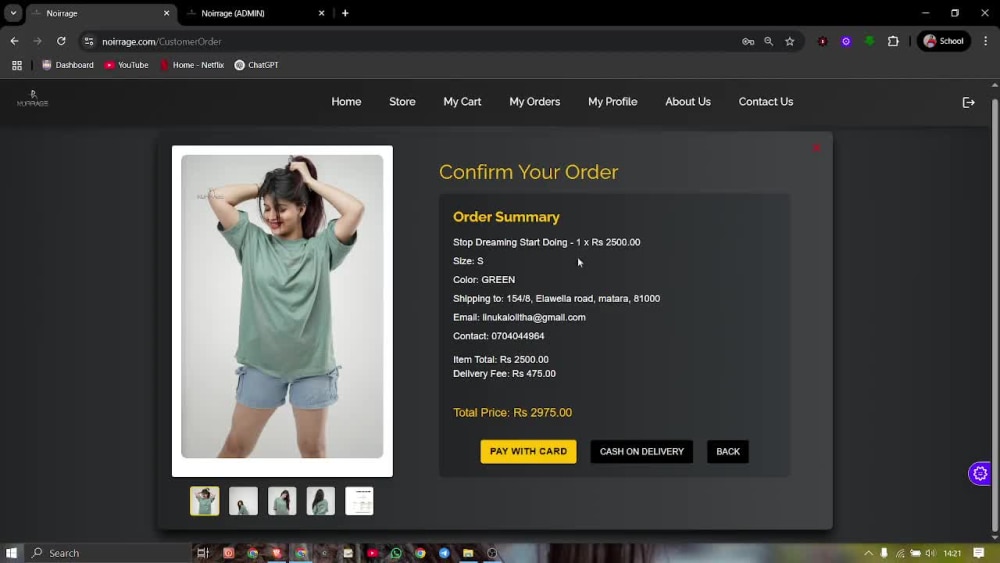Click the address bar URL noirrage.com/CustomerOrder

pyautogui.click(x=161, y=41)
